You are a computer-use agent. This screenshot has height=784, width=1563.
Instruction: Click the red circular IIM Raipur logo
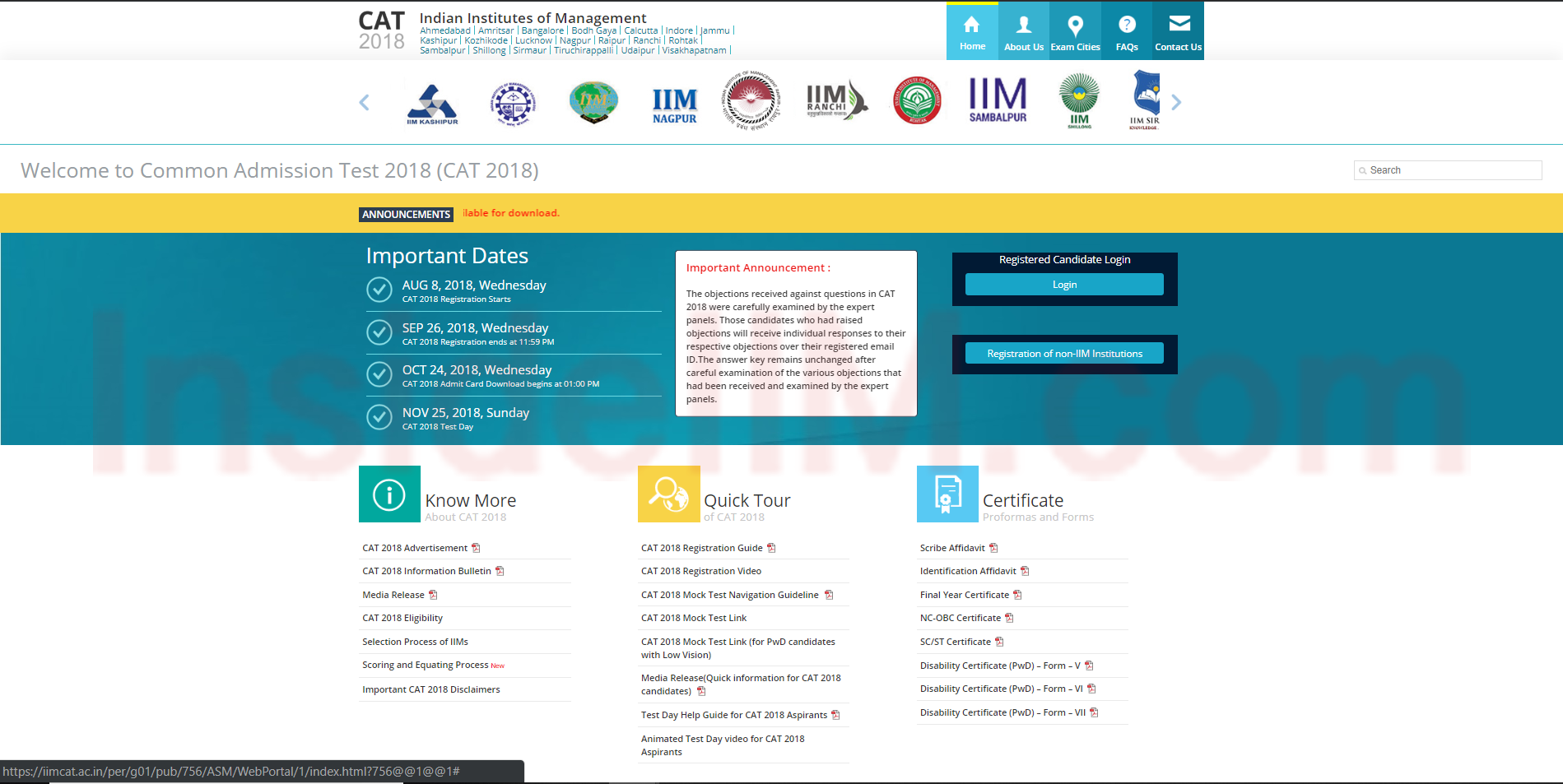click(x=751, y=100)
